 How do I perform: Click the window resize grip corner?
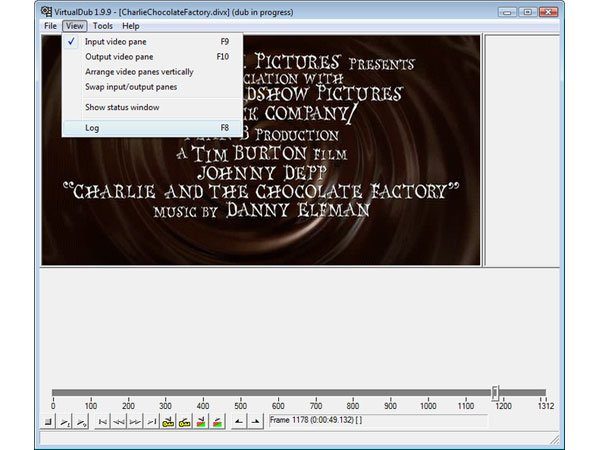pos(555,440)
